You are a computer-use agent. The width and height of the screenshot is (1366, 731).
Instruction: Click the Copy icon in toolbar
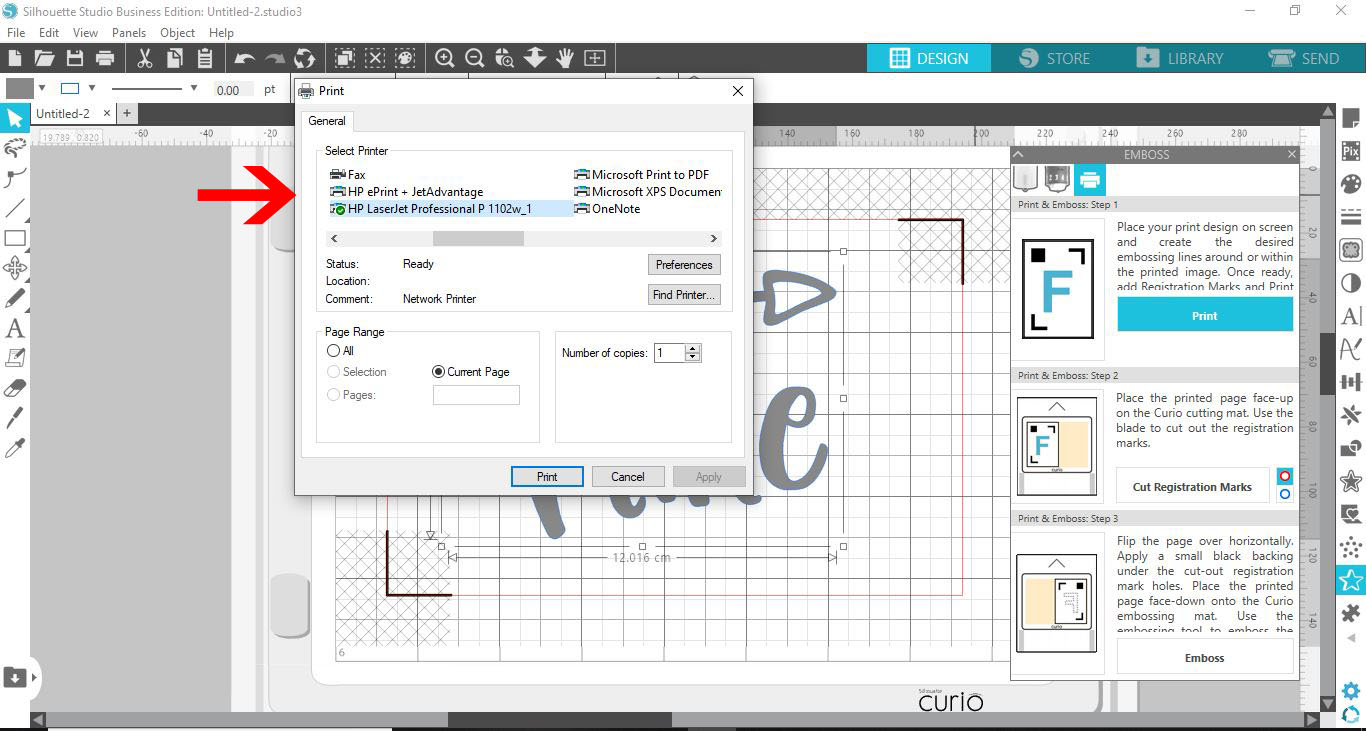tap(175, 58)
